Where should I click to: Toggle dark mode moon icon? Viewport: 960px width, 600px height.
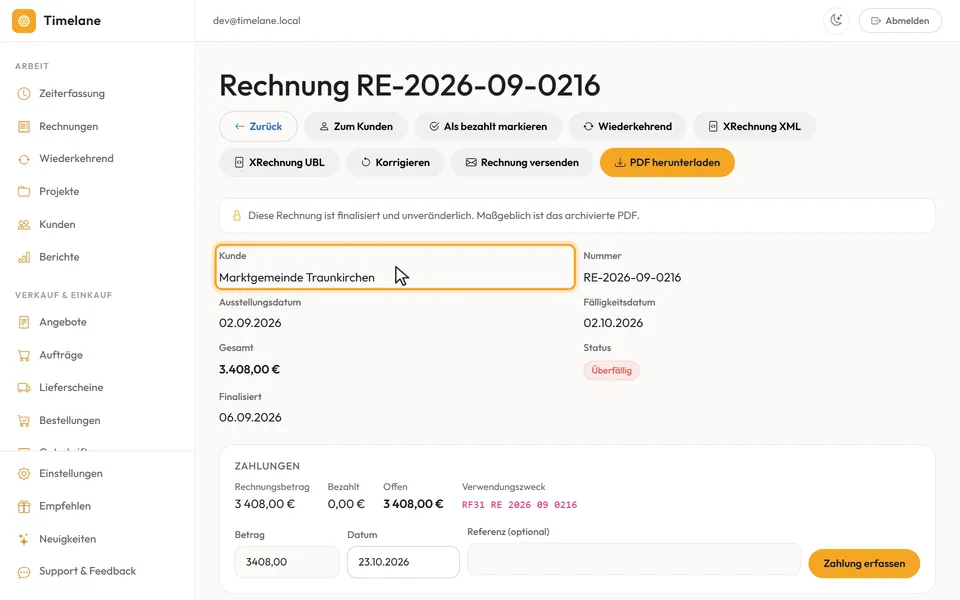[x=836, y=21]
